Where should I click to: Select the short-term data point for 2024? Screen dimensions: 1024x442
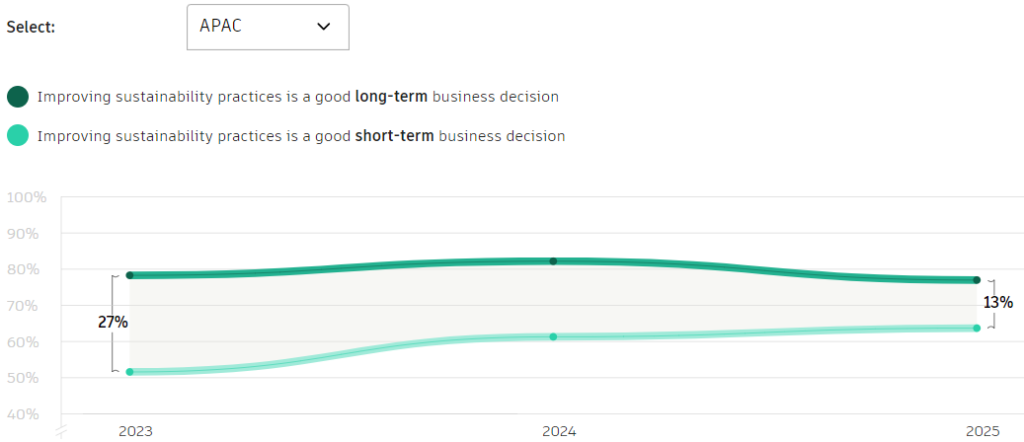pyautogui.click(x=553, y=336)
